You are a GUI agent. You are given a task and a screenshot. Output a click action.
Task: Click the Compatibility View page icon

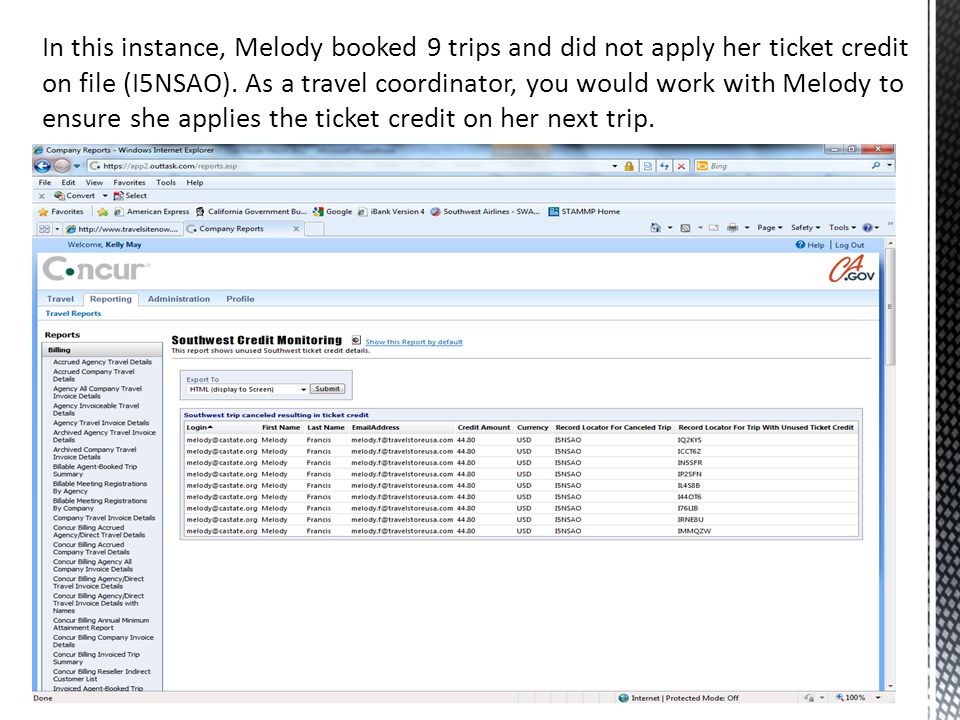(x=648, y=166)
